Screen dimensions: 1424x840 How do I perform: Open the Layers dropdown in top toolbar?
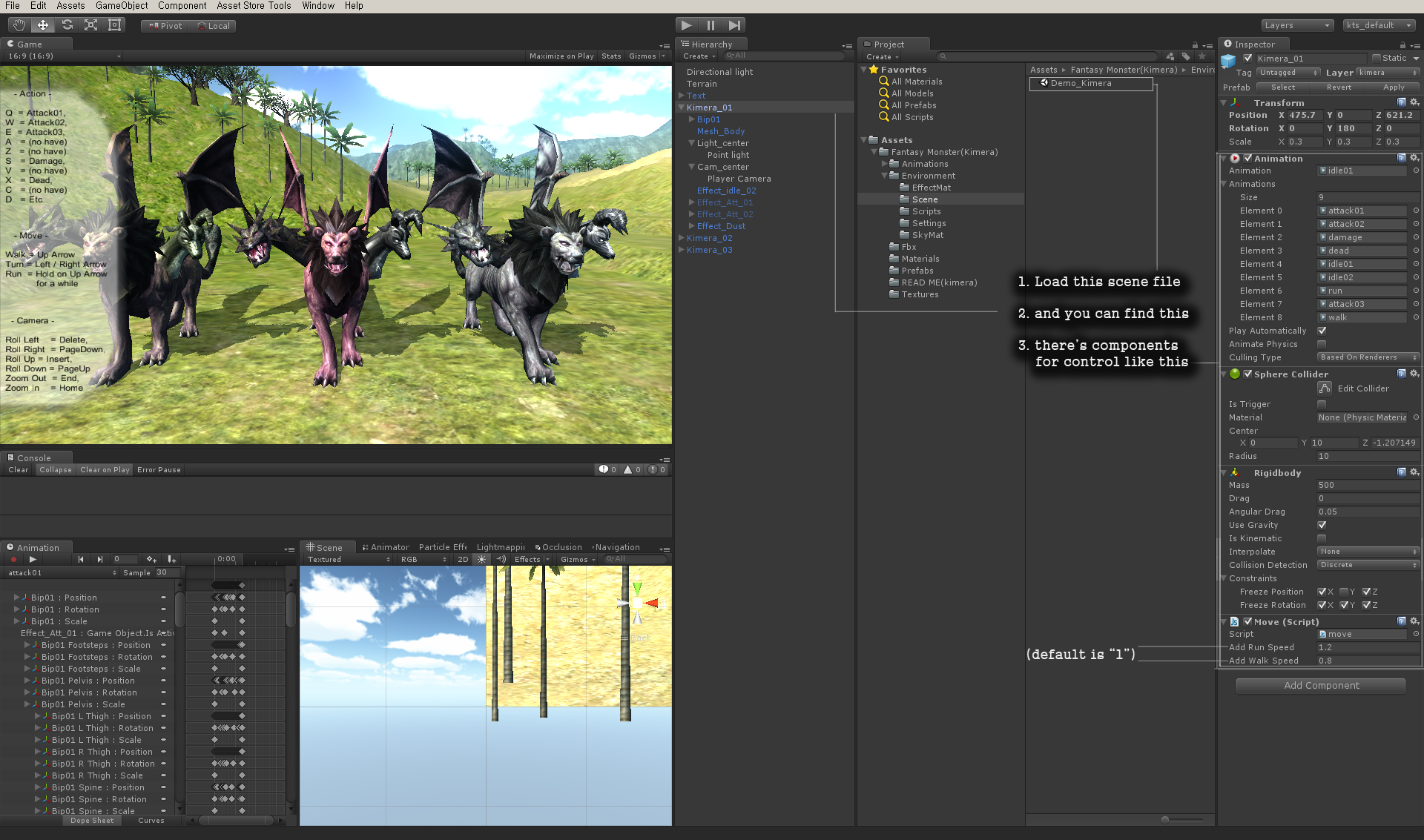point(1297,25)
